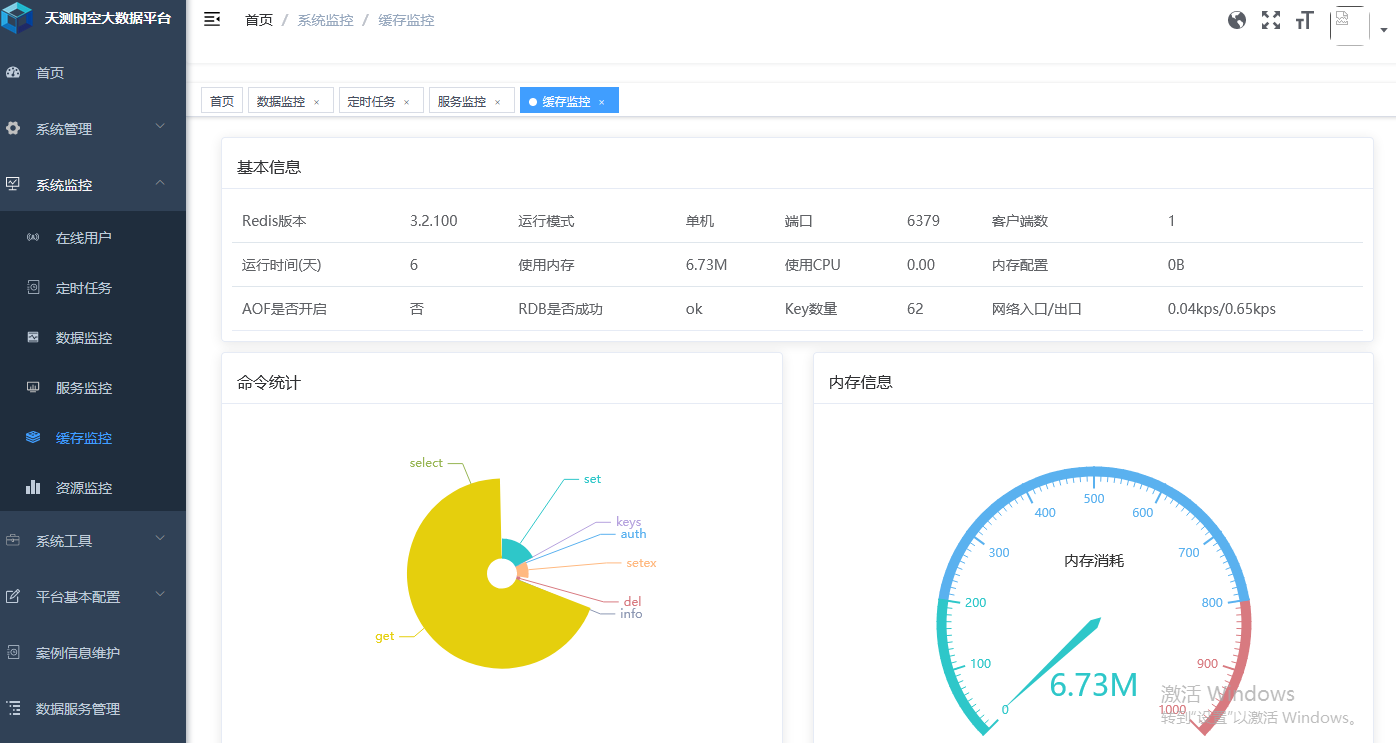Screen dimensions: 1396x743
Task: Click the font size adjustment icon
Action: pos(1303,19)
